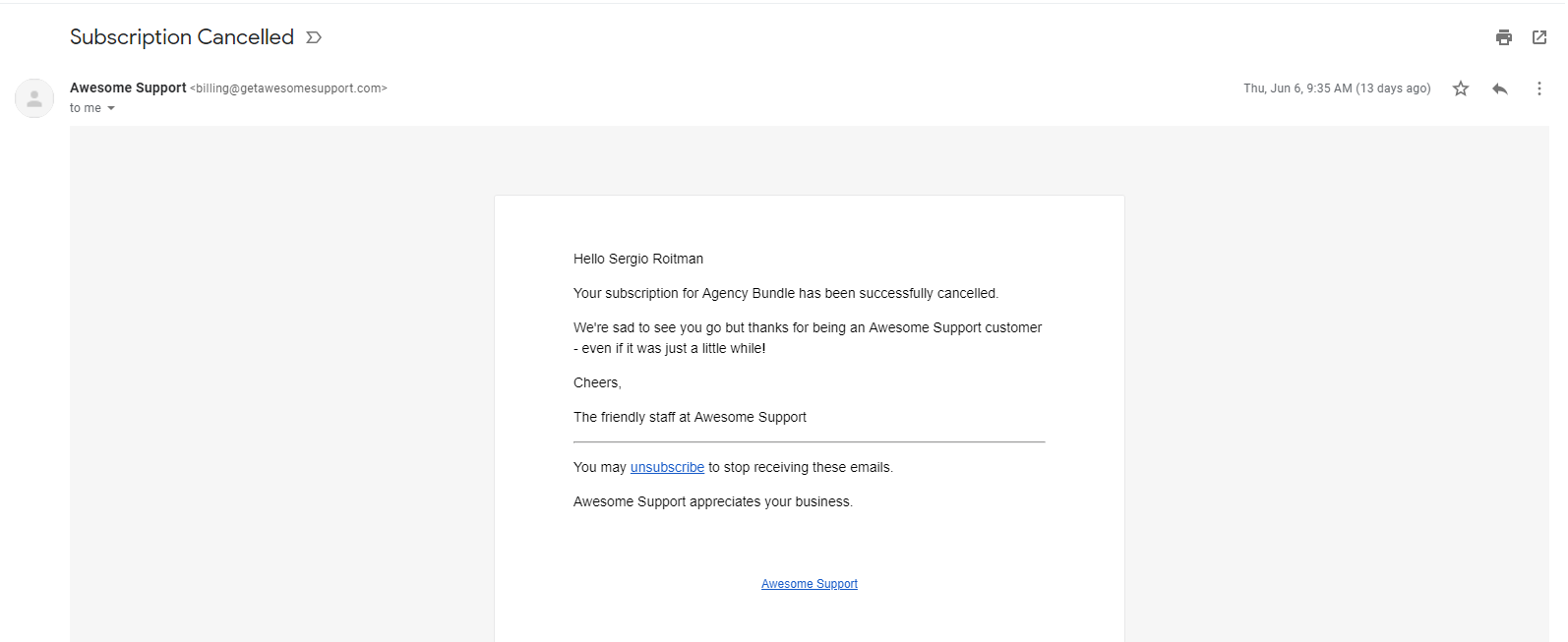Click the importance marker beside the subject
This screenshot has width=1568, height=642.
click(314, 37)
